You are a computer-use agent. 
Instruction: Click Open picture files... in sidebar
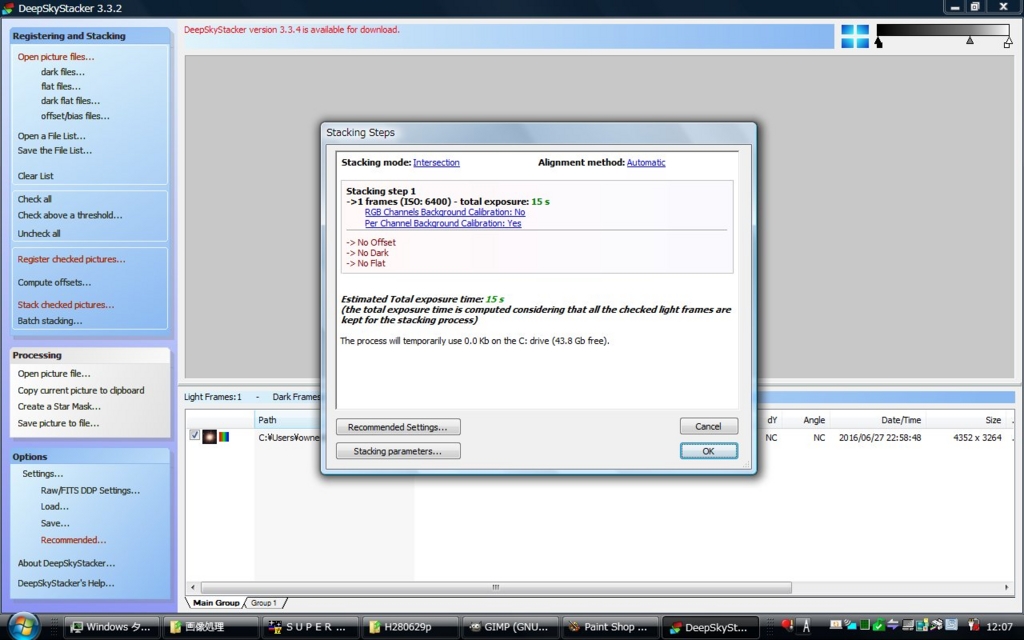pos(56,57)
